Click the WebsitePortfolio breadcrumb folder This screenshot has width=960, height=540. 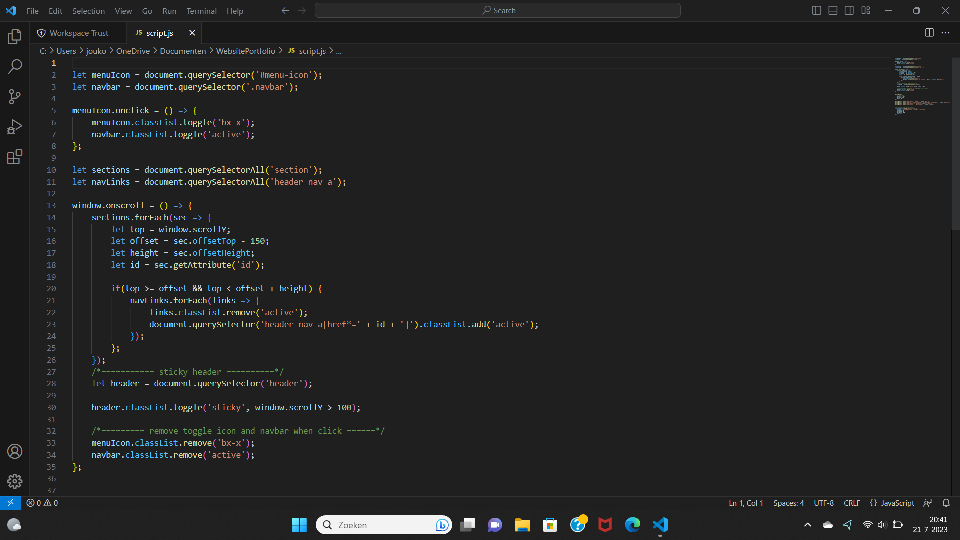pos(245,50)
